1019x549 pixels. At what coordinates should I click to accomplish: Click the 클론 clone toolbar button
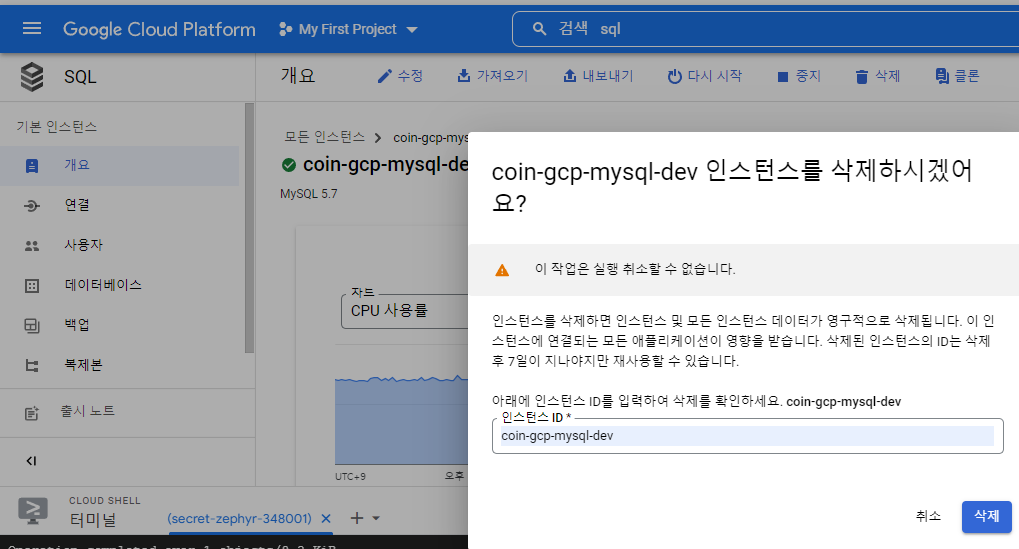click(957, 76)
